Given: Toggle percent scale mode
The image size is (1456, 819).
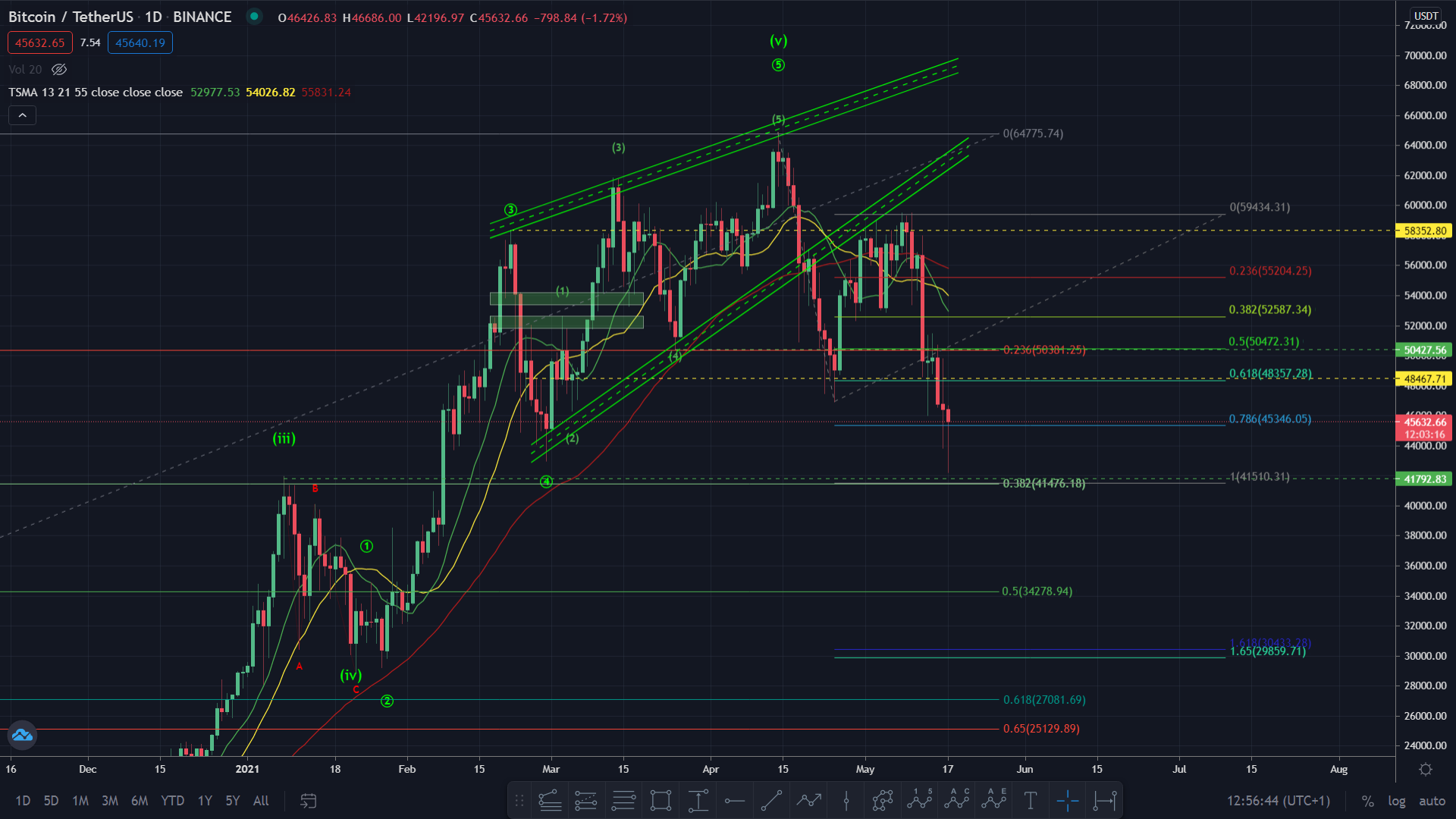Looking at the screenshot, I should tap(1368, 801).
